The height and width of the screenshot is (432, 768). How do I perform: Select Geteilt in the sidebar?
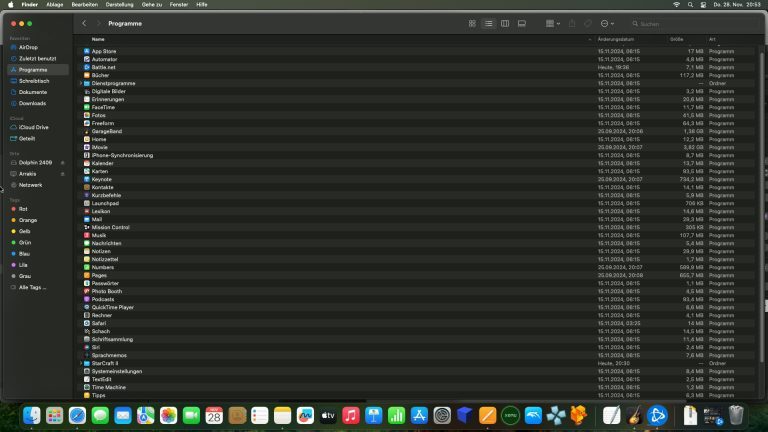click(38, 139)
